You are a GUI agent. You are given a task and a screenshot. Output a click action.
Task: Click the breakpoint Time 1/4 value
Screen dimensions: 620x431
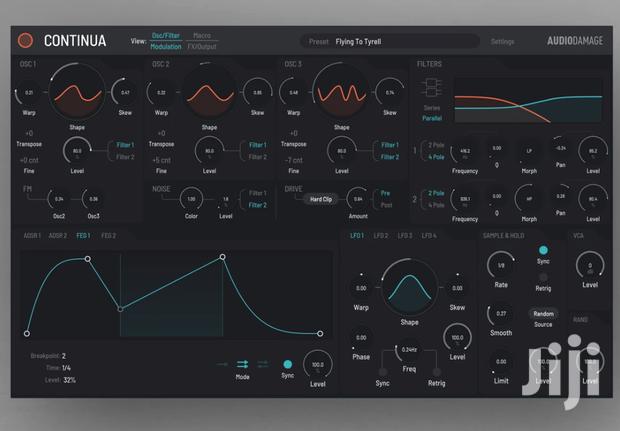[x=66, y=368]
